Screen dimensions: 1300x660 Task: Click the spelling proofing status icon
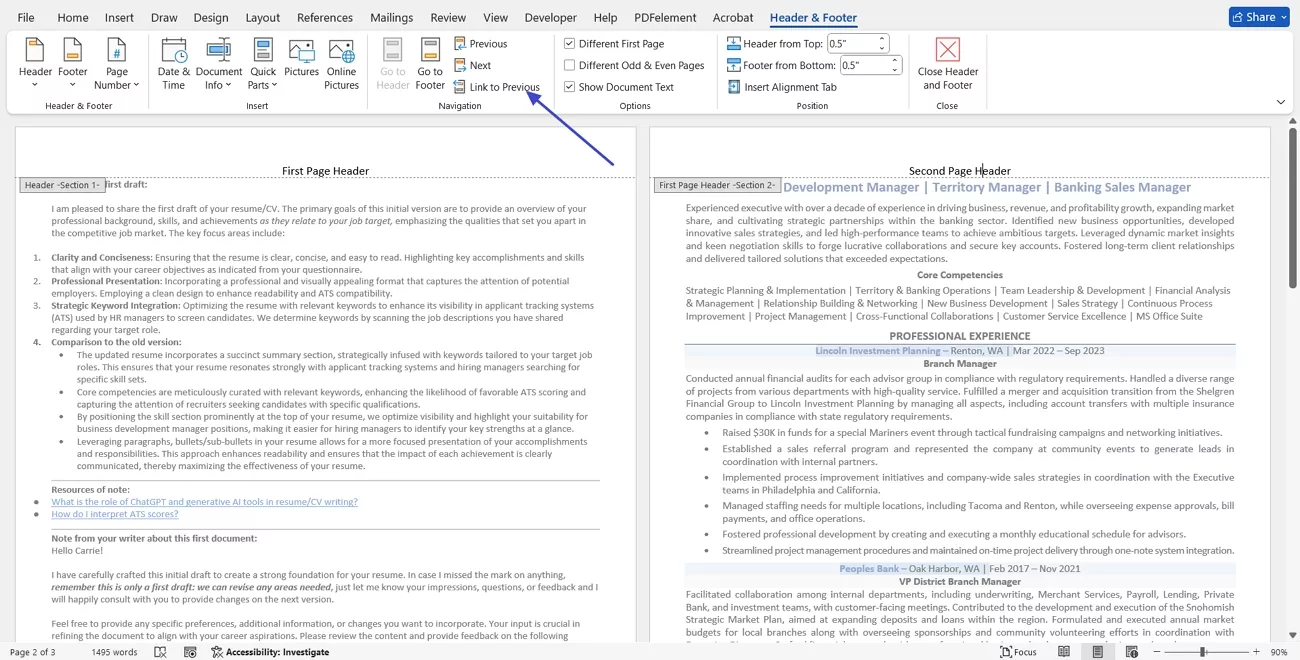tap(160, 652)
